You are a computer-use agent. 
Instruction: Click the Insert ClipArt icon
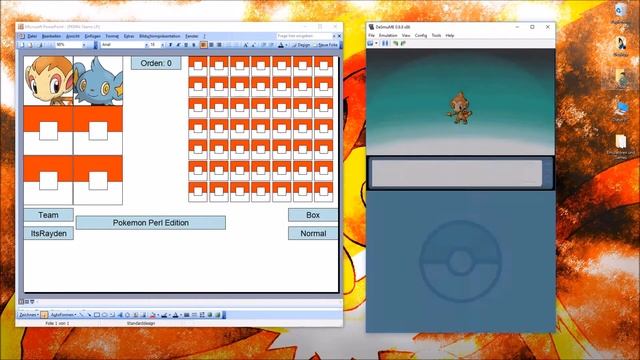pyautogui.click(x=136, y=315)
